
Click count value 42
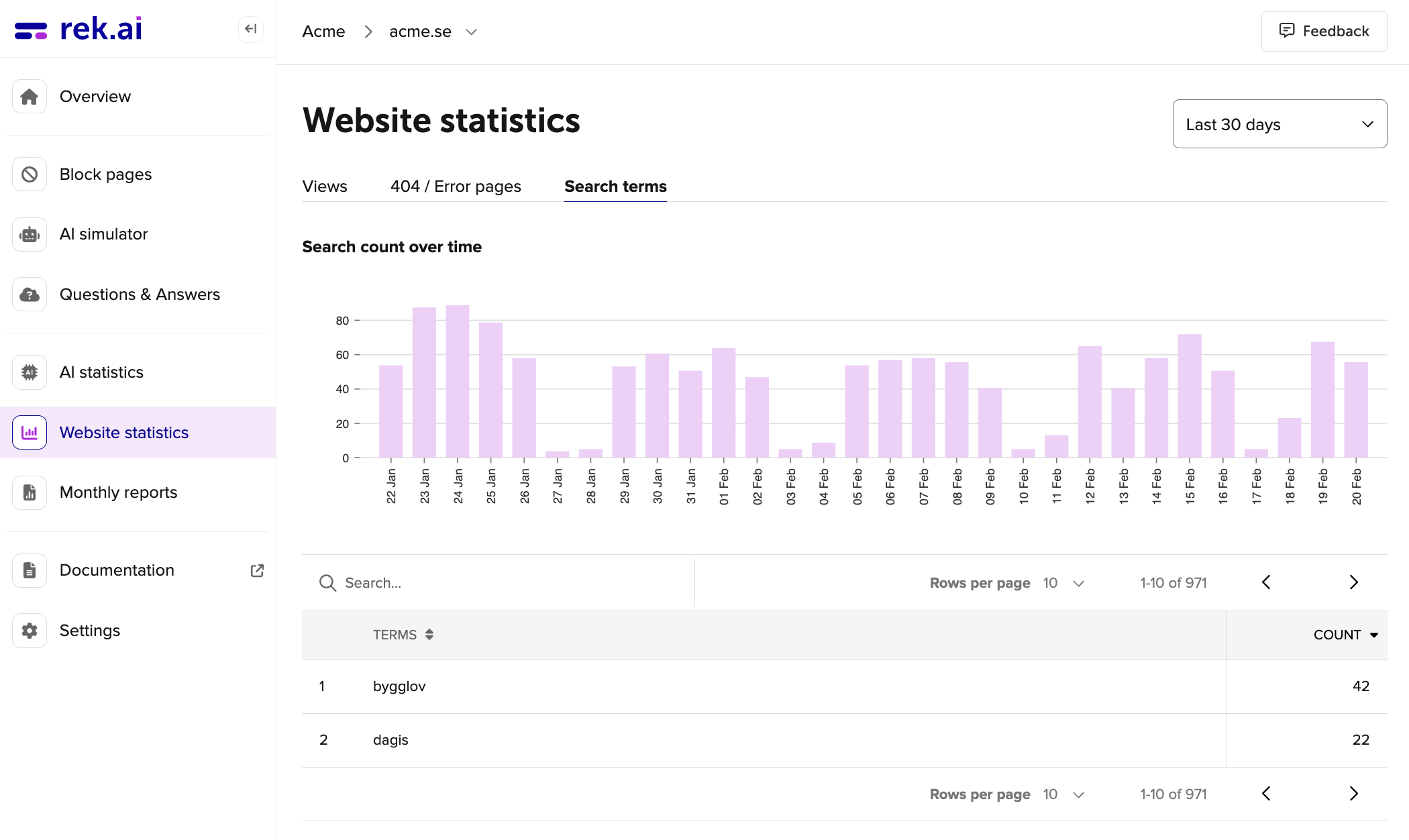(x=1361, y=686)
